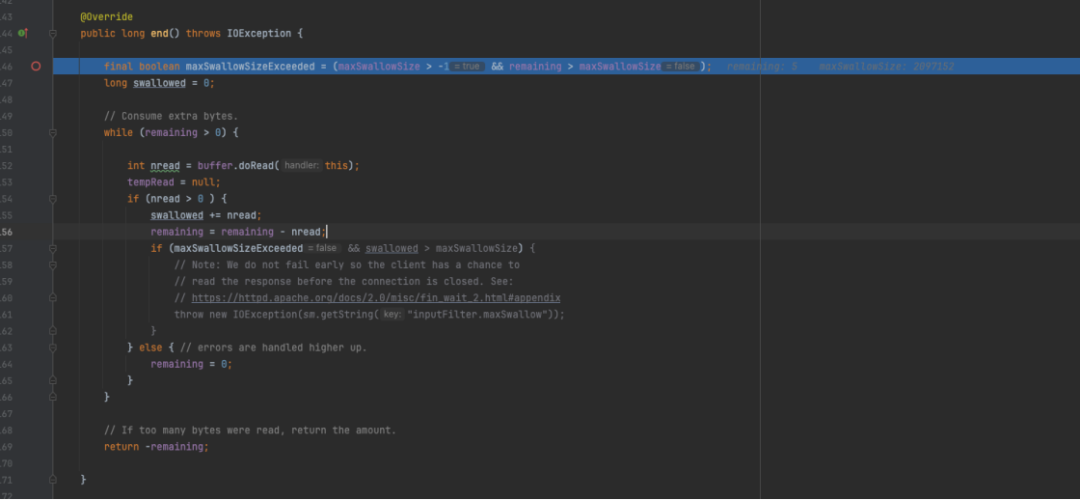
Task: Click the underlined 'nread' variable declaration
Action: pyautogui.click(x=165, y=165)
